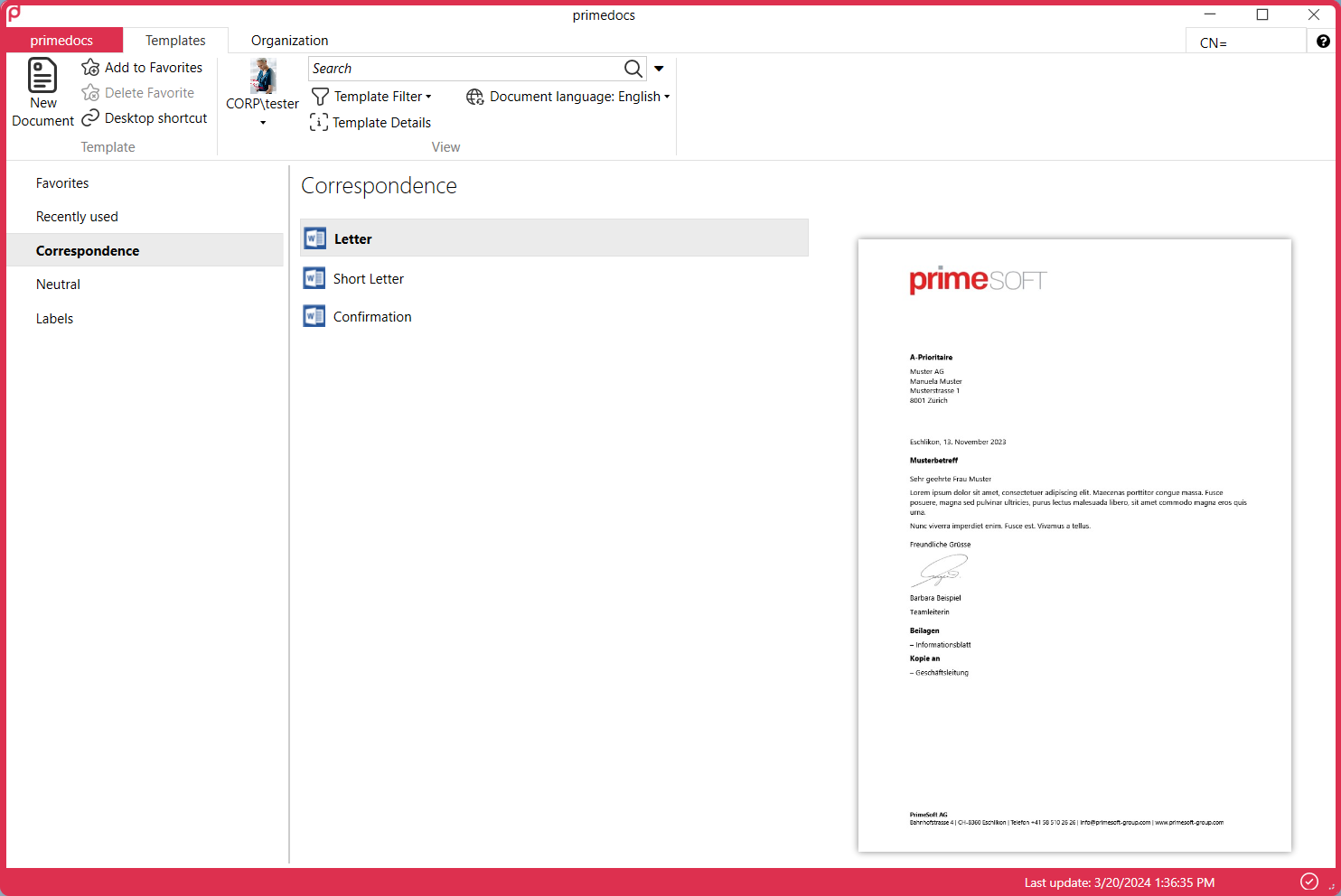Open the help question mark icon

point(1323,42)
